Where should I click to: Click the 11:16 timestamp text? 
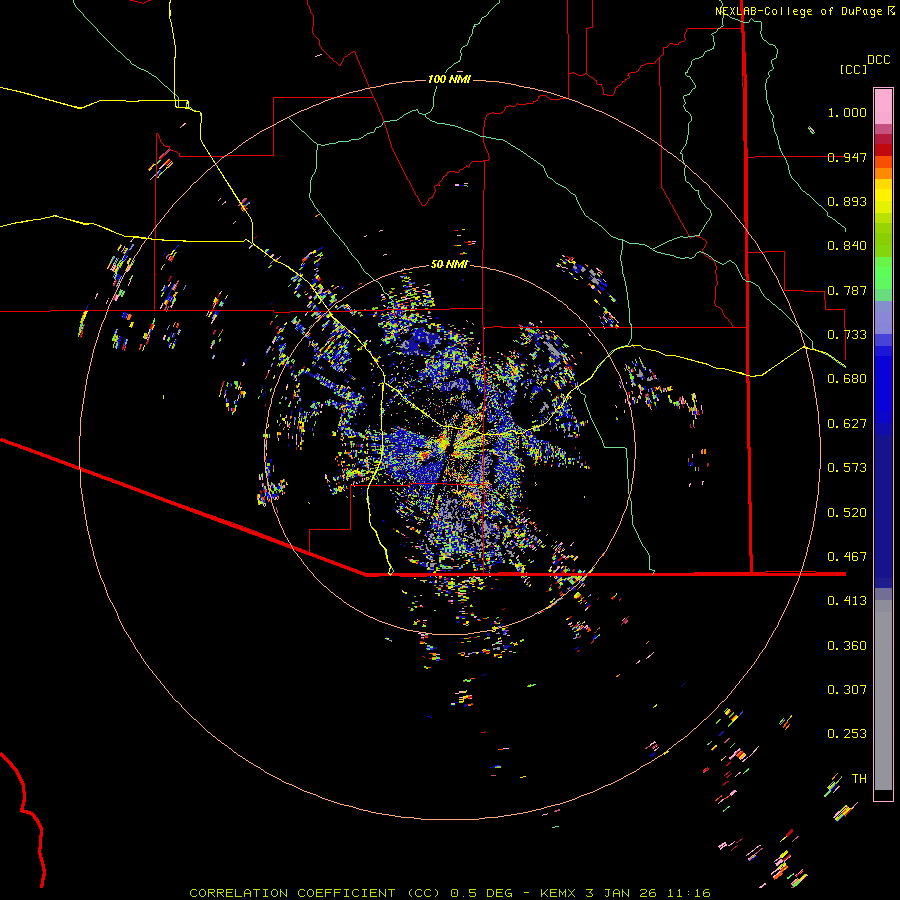[689, 893]
